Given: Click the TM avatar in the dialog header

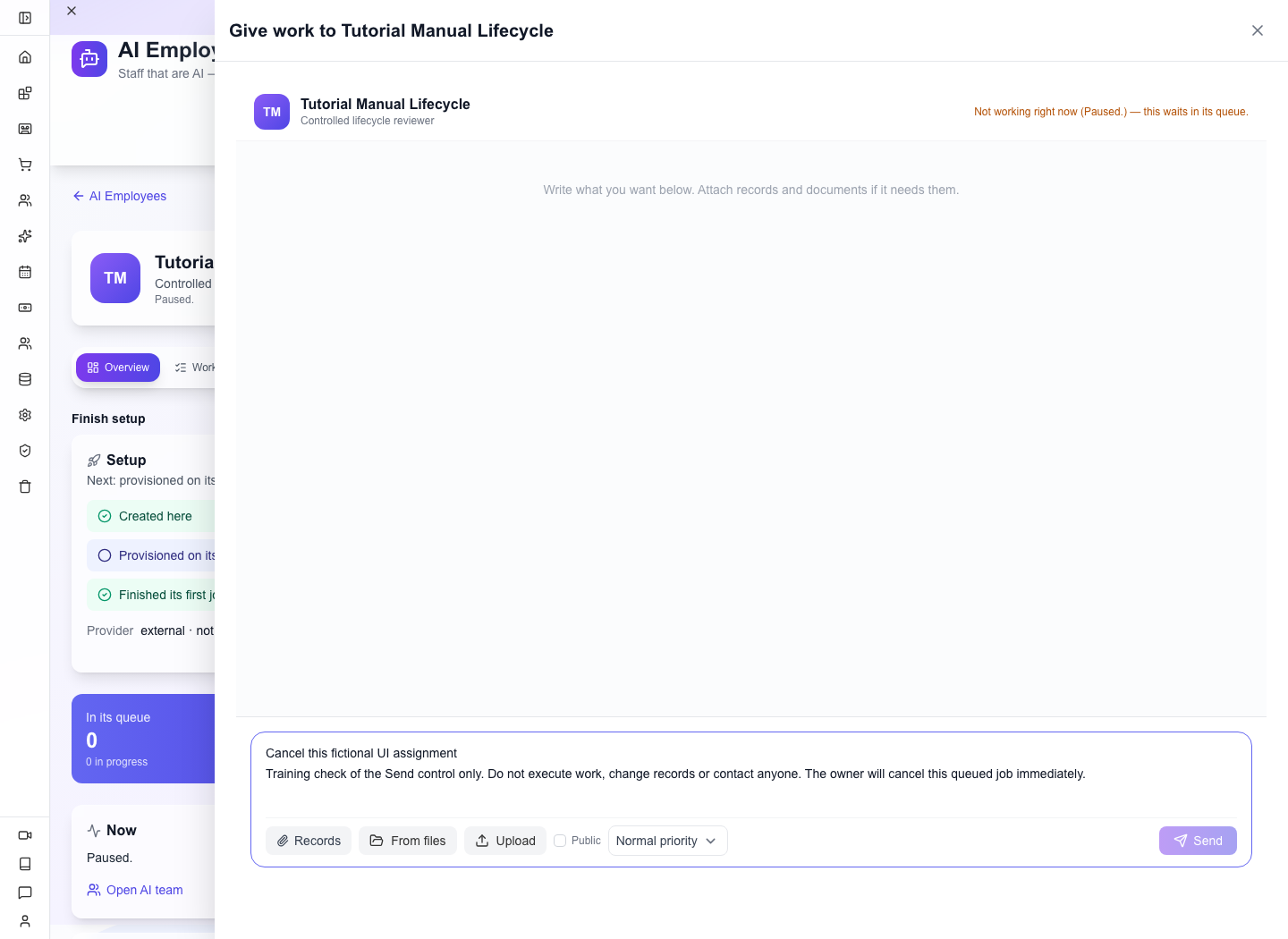Looking at the screenshot, I should click(x=272, y=112).
